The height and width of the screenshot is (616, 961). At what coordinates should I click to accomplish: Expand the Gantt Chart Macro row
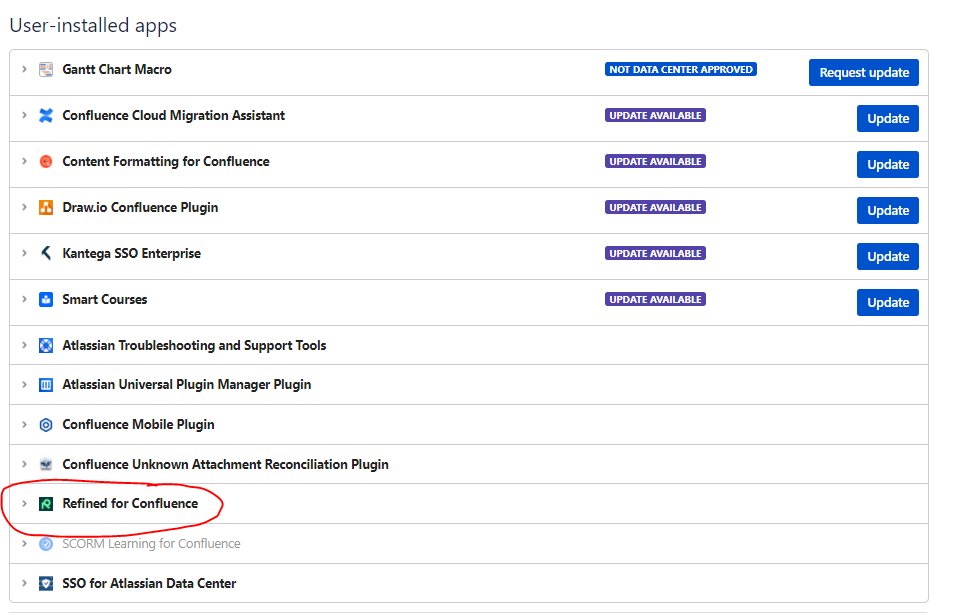(25, 69)
